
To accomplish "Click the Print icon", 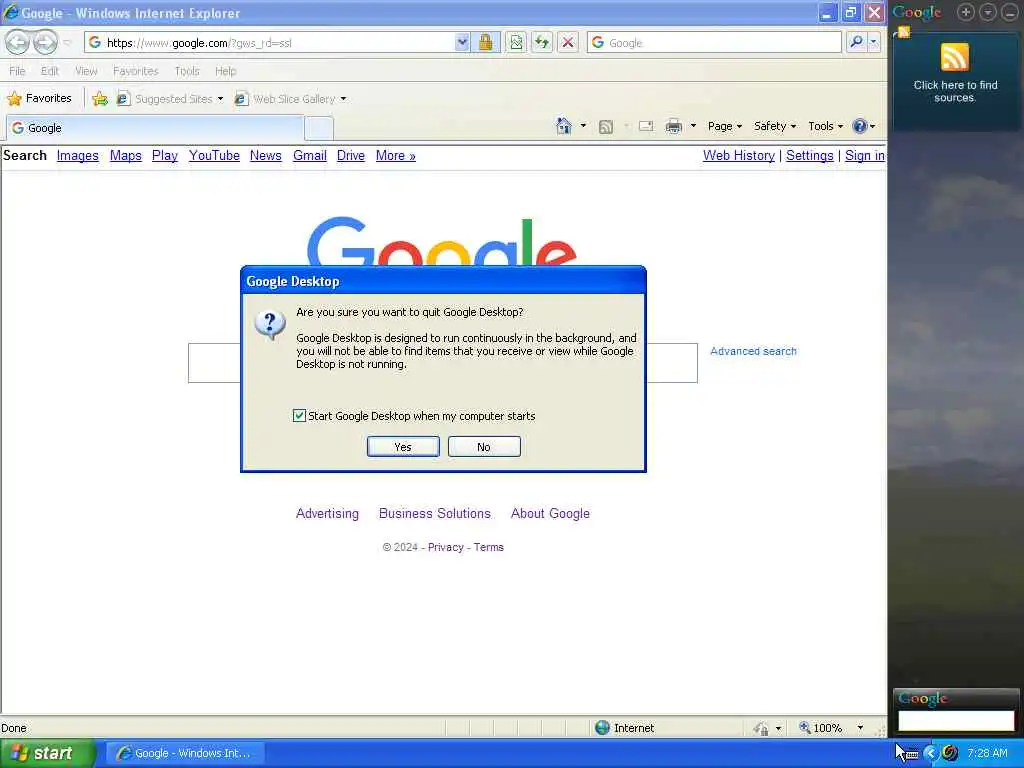I will (x=673, y=126).
